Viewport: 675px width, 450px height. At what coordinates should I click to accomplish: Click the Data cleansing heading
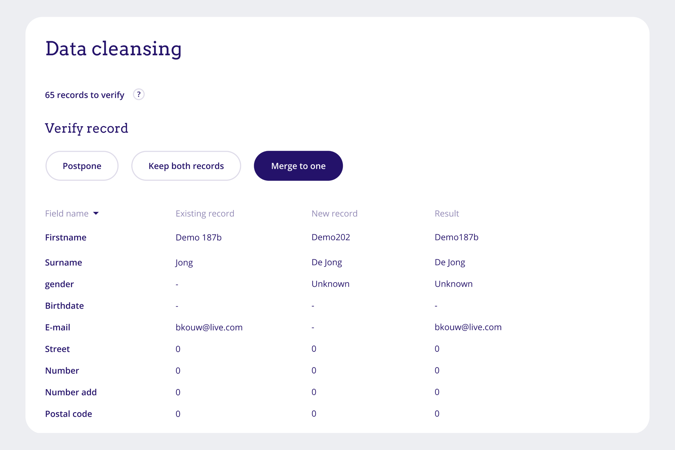113,48
